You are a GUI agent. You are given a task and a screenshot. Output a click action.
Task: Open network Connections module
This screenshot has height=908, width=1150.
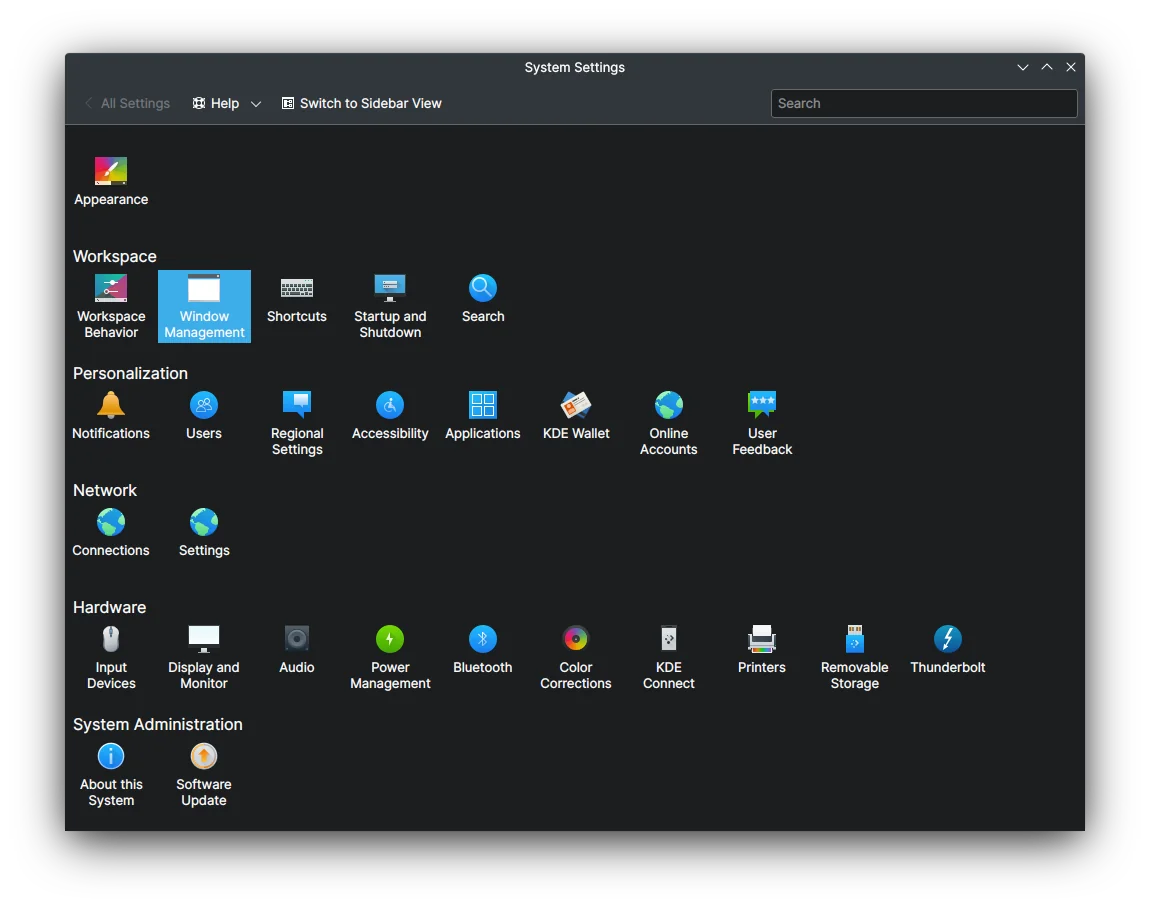(x=111, y=533)
